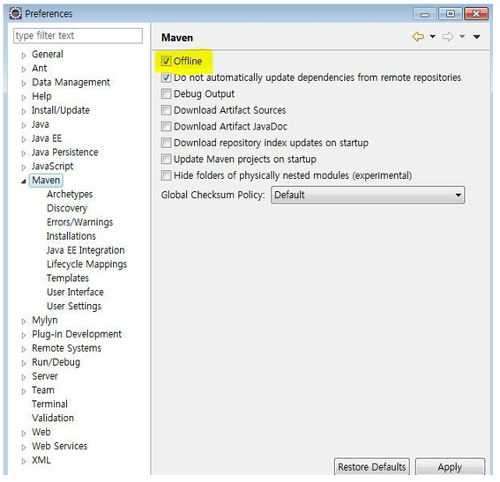Open User Interface under Maven
500x482 pixels.
point(75,292)
